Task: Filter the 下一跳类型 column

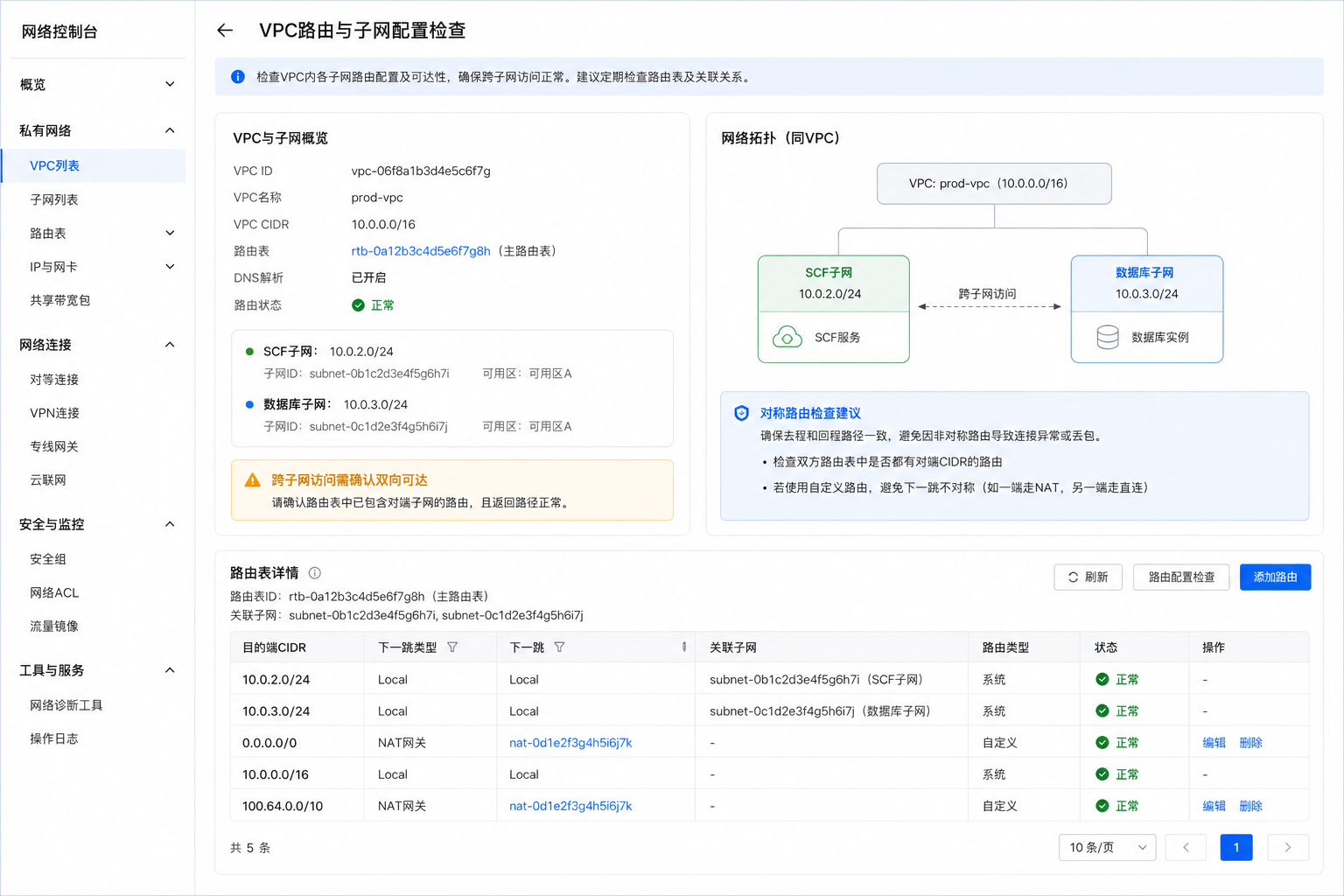Action: point(452,647)
